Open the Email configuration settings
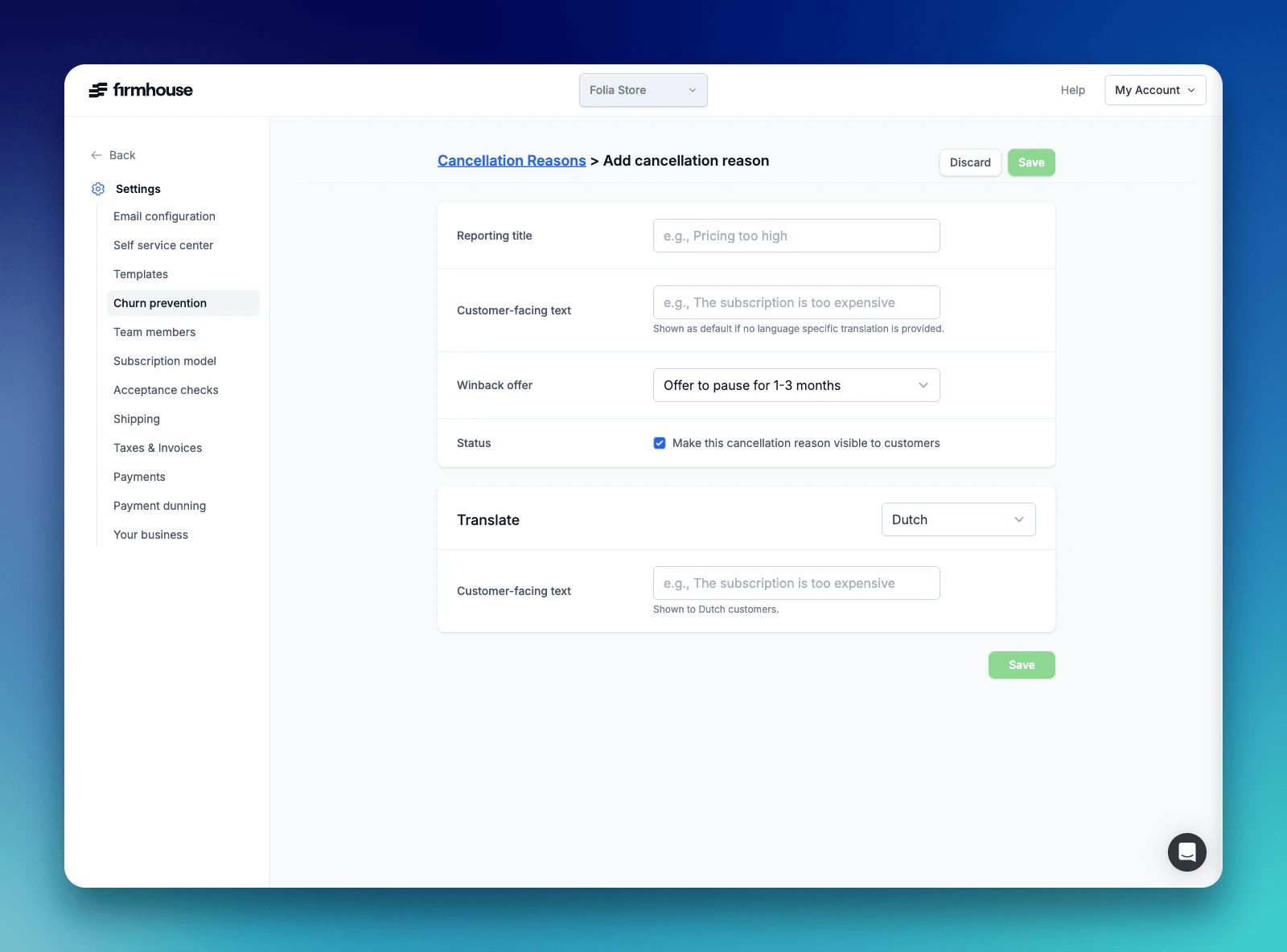Viewport: 1287px width, 952px height. [164, 216]
